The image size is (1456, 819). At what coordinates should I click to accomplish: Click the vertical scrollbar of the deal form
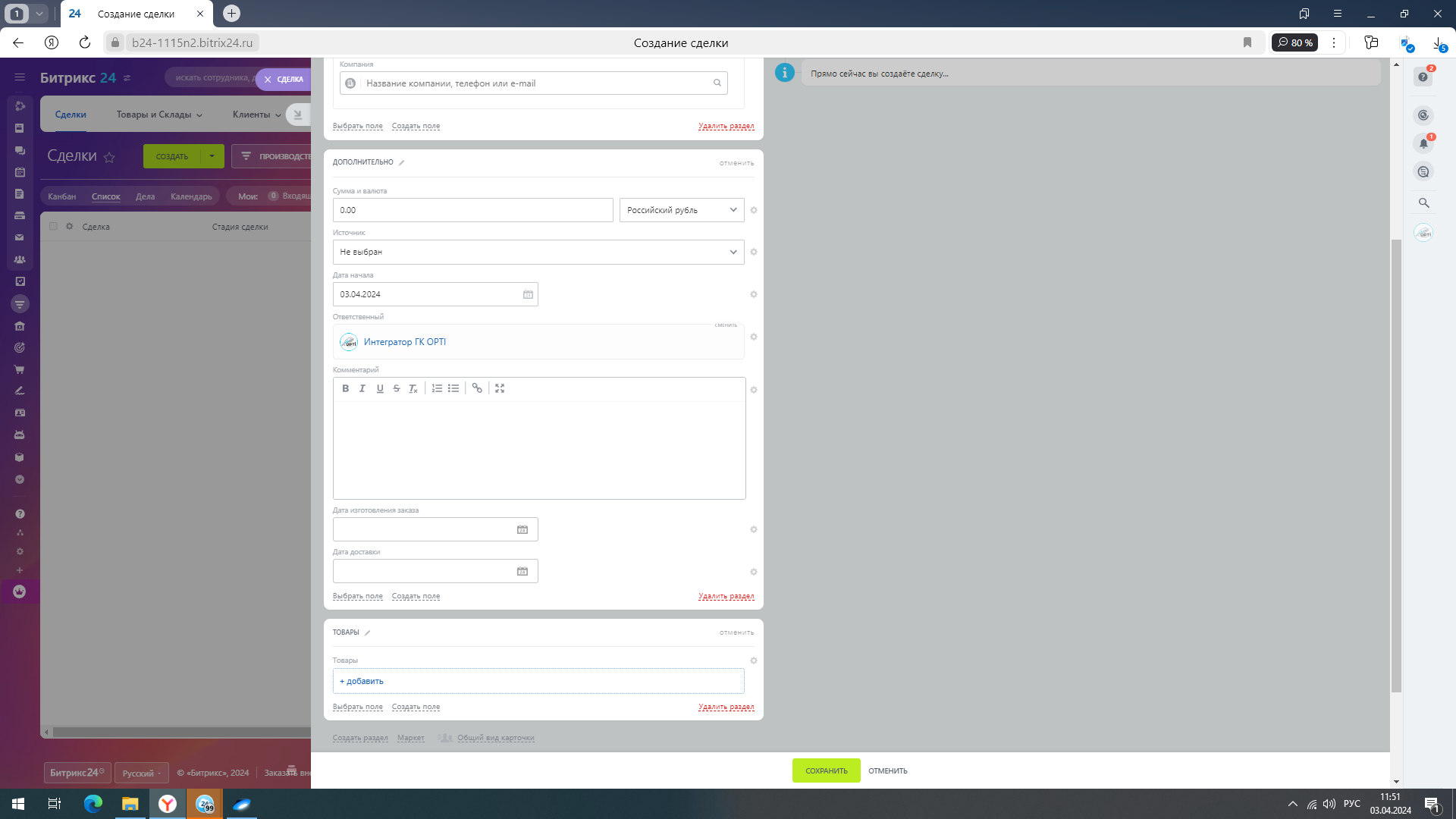(1396, 465)
